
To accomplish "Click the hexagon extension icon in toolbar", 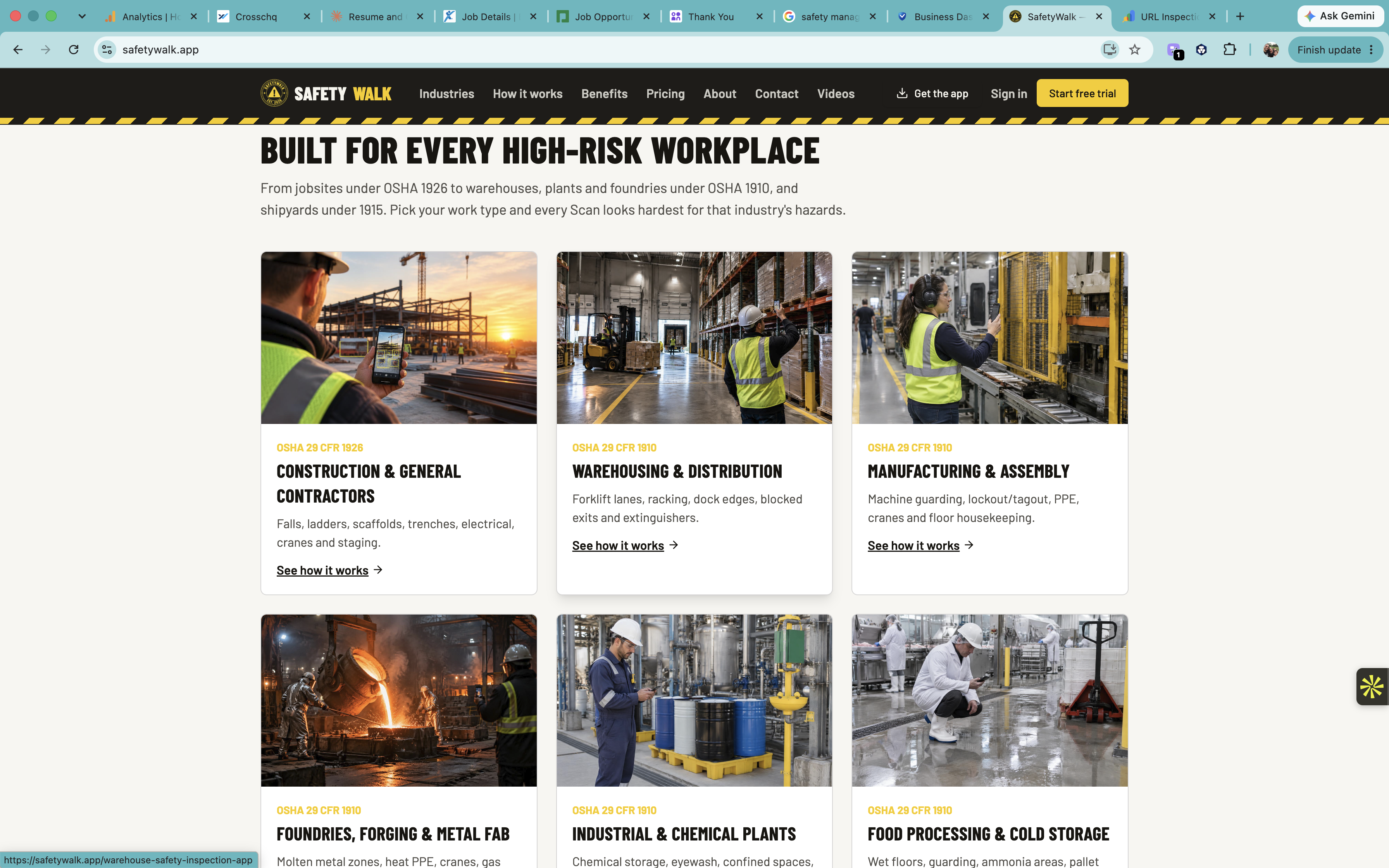I will [1201, 50].
